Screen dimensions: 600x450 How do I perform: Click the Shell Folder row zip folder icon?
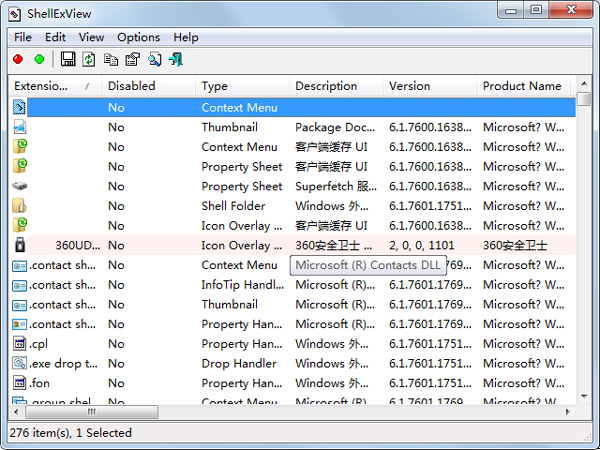pos(19,206)
